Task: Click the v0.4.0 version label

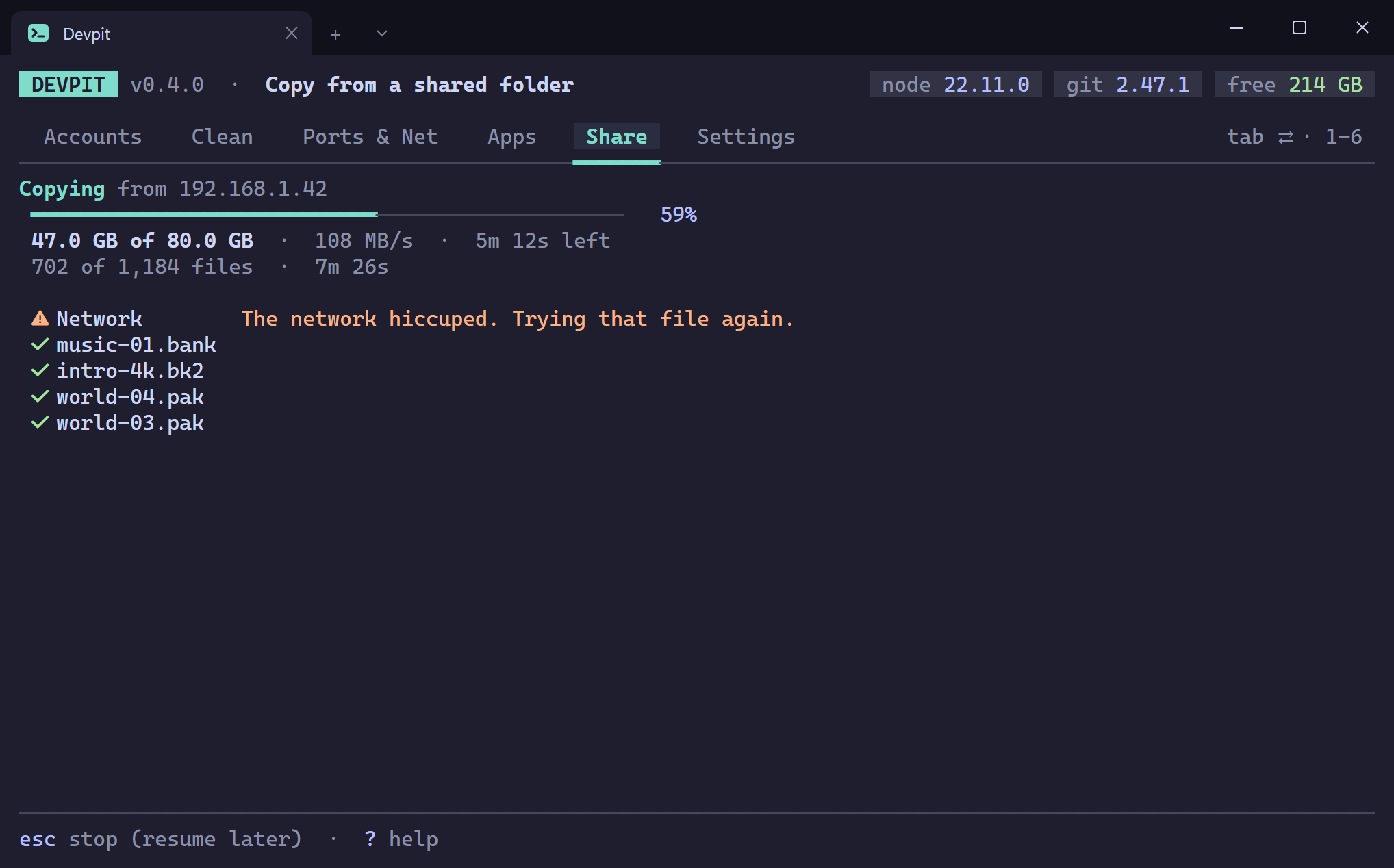Action: (x=167, y=84)
